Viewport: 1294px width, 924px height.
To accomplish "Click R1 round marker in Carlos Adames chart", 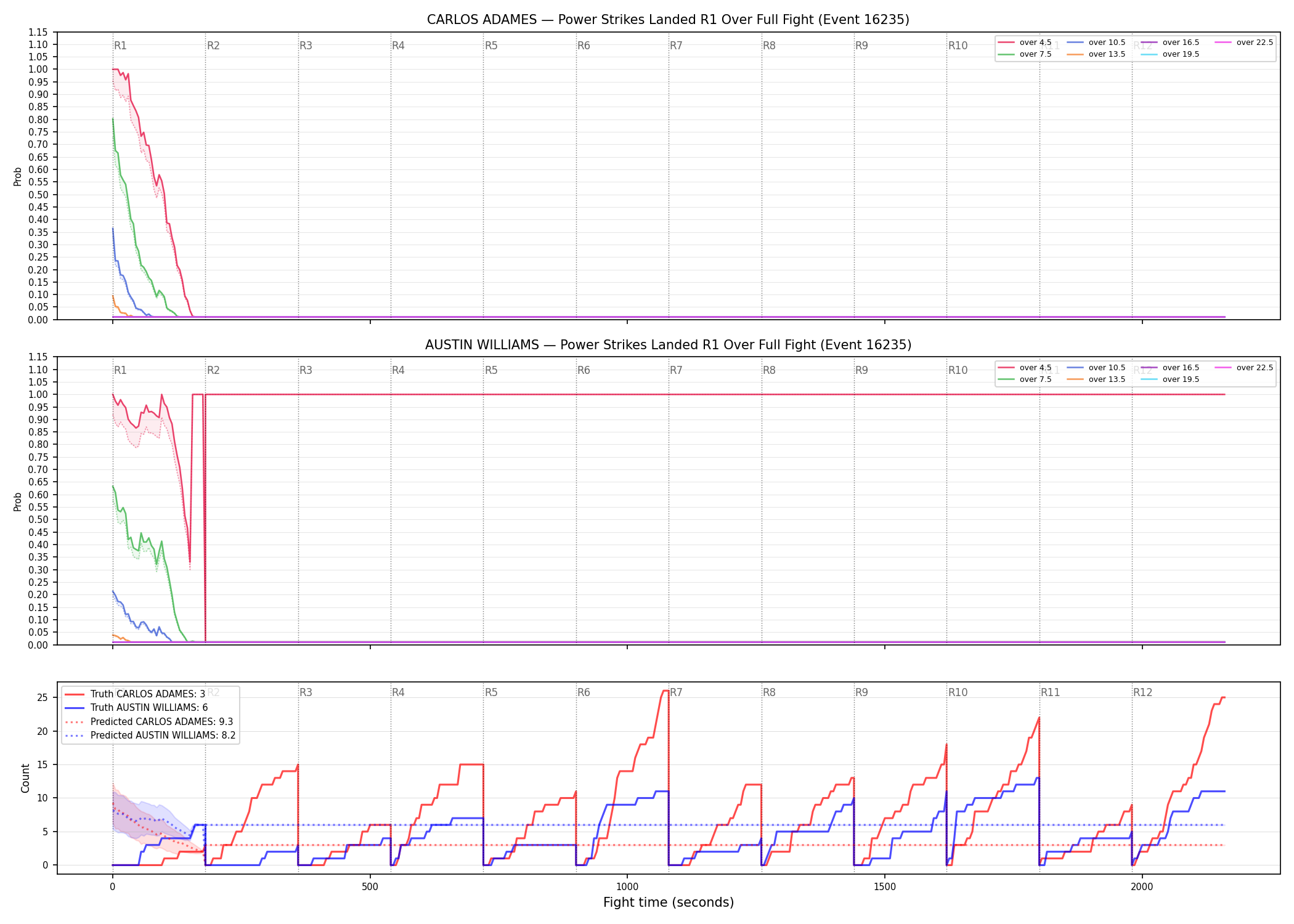I will pos(120,46).
